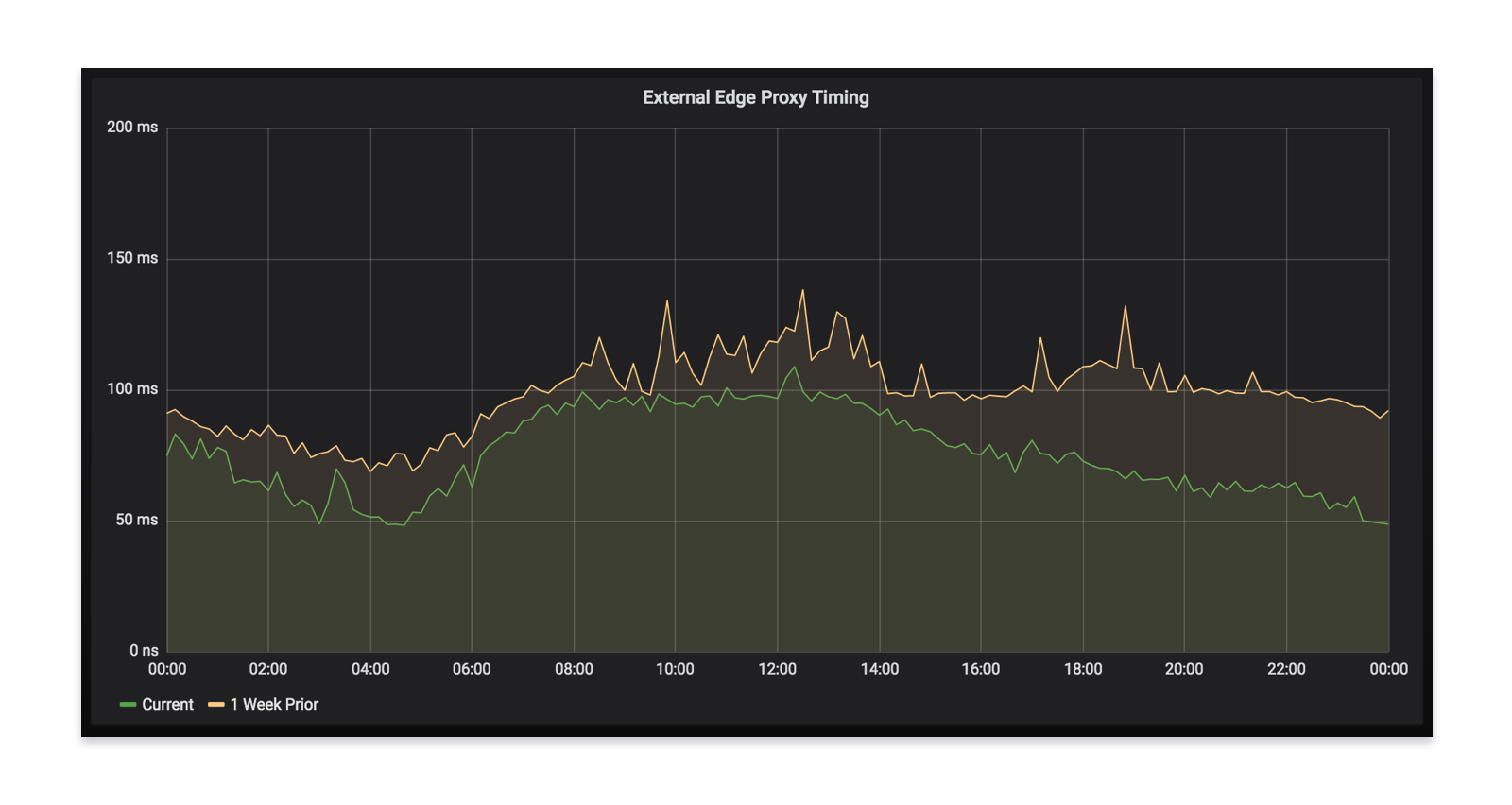Click the green series peak after 12:00
Image resolution: width=1512 pixels, height=805 pixels.
[795, 368]
